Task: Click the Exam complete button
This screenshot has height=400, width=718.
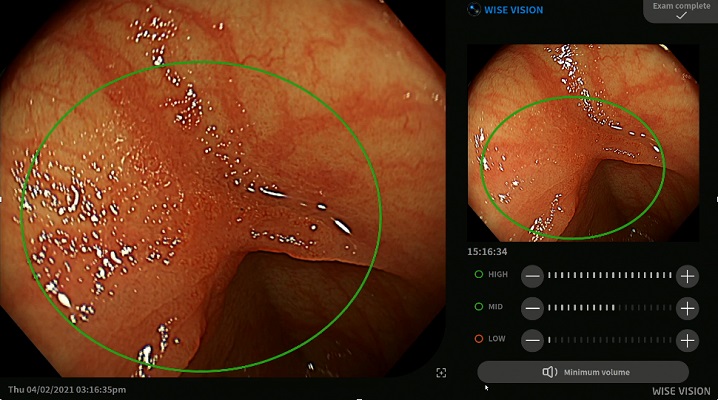Action: (x=681, y=11)
